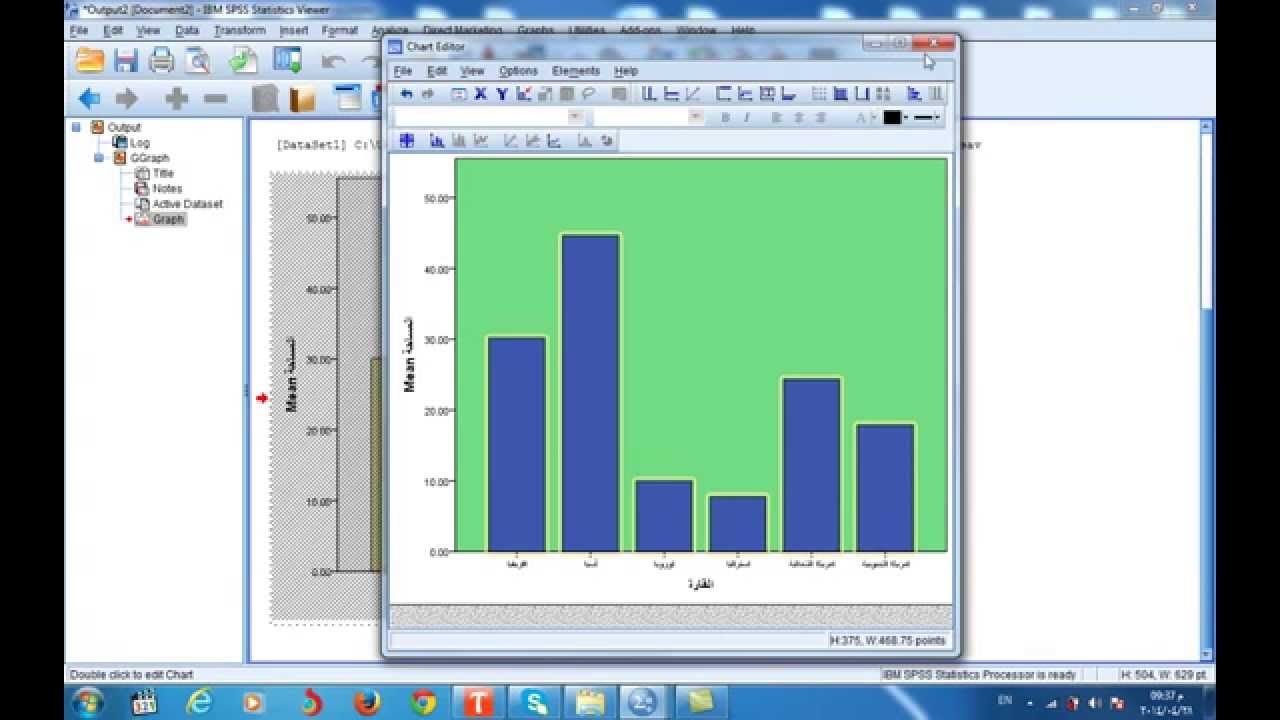Collapse the Output node in outline tree
The width and height of the screenshot is (1280, 720).
(x=76, y=127)
